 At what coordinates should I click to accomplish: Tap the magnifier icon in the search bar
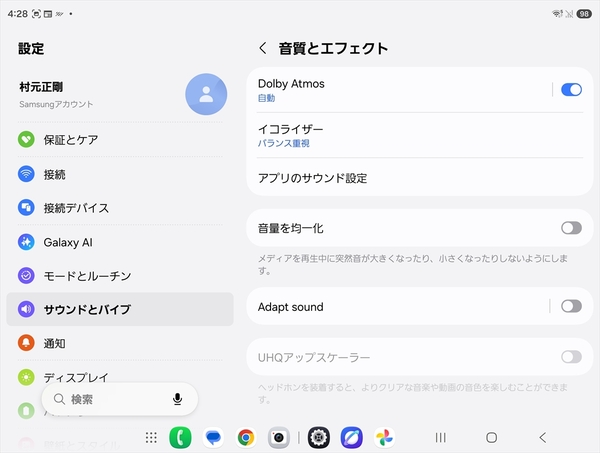(59, 399)
